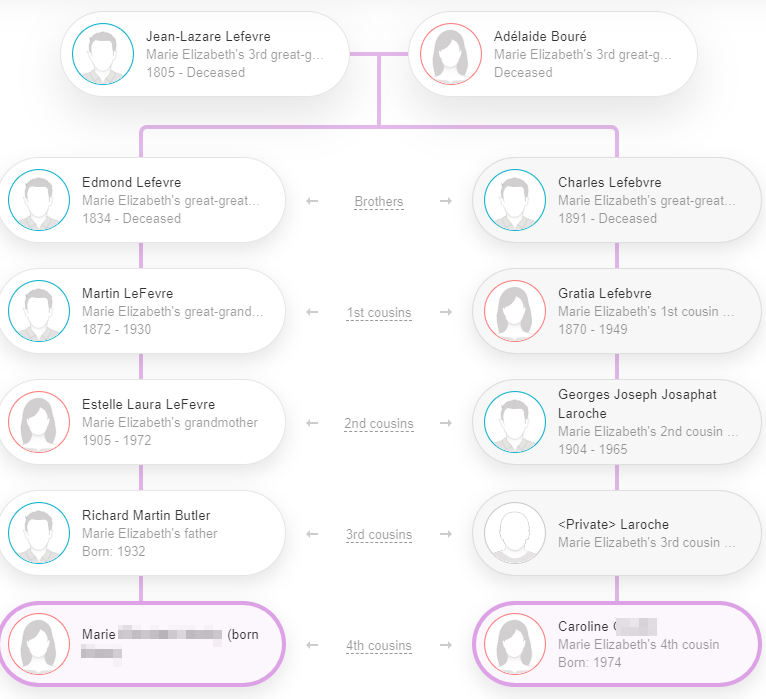Click the 1st cousins relationship label
766x699 pixels.
click(x=379, y=313)
